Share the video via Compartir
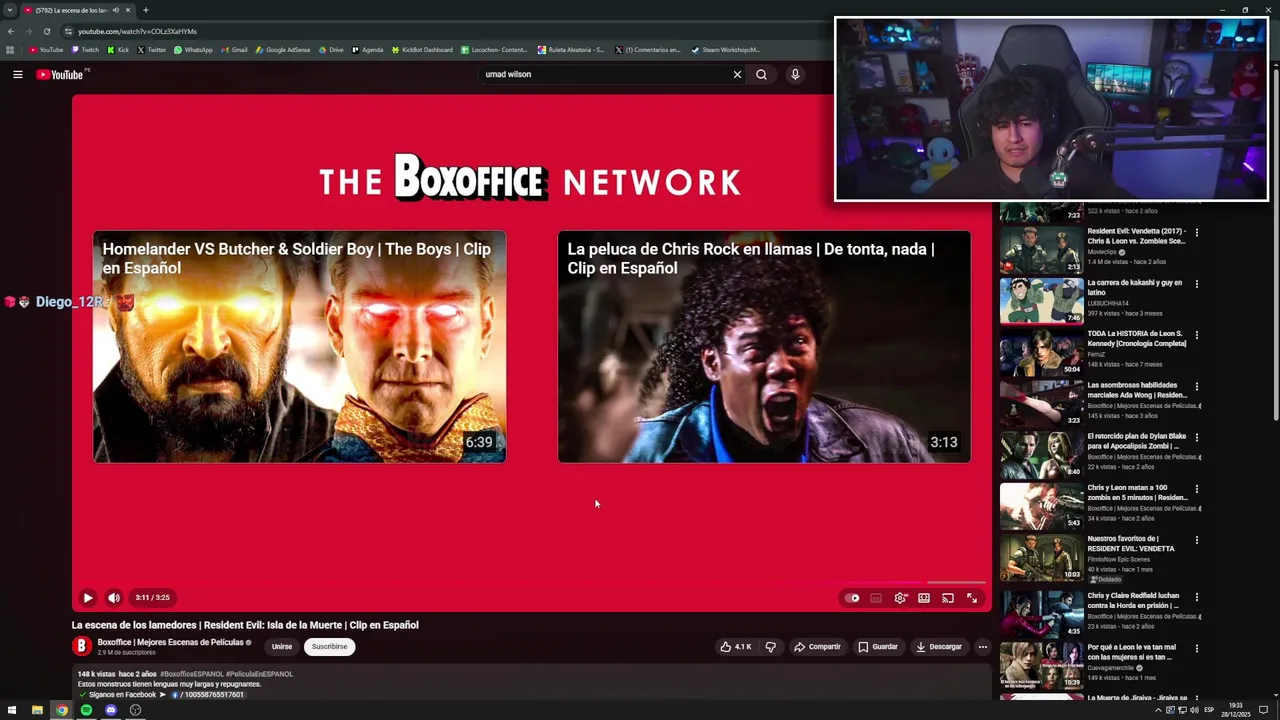This screenshot has width=1280, height=720. 818,647
